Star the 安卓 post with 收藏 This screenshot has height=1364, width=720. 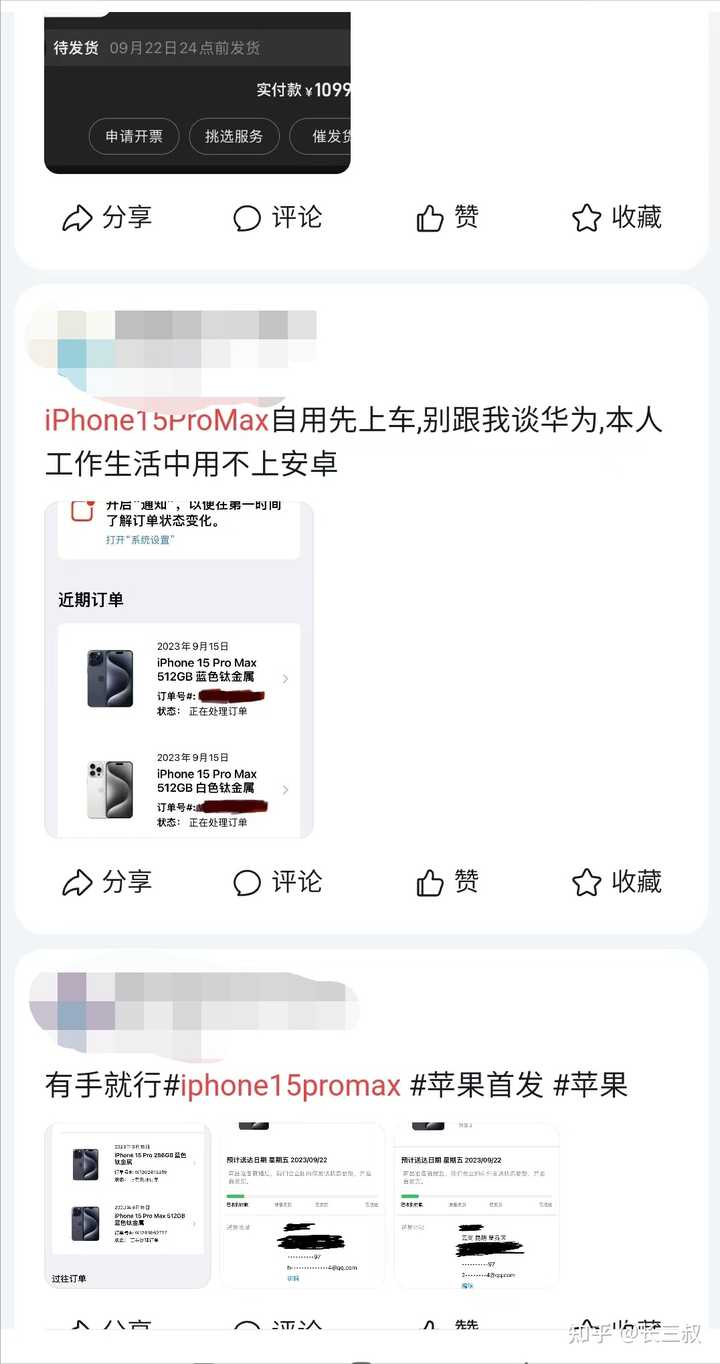click(x=616, y=882)
